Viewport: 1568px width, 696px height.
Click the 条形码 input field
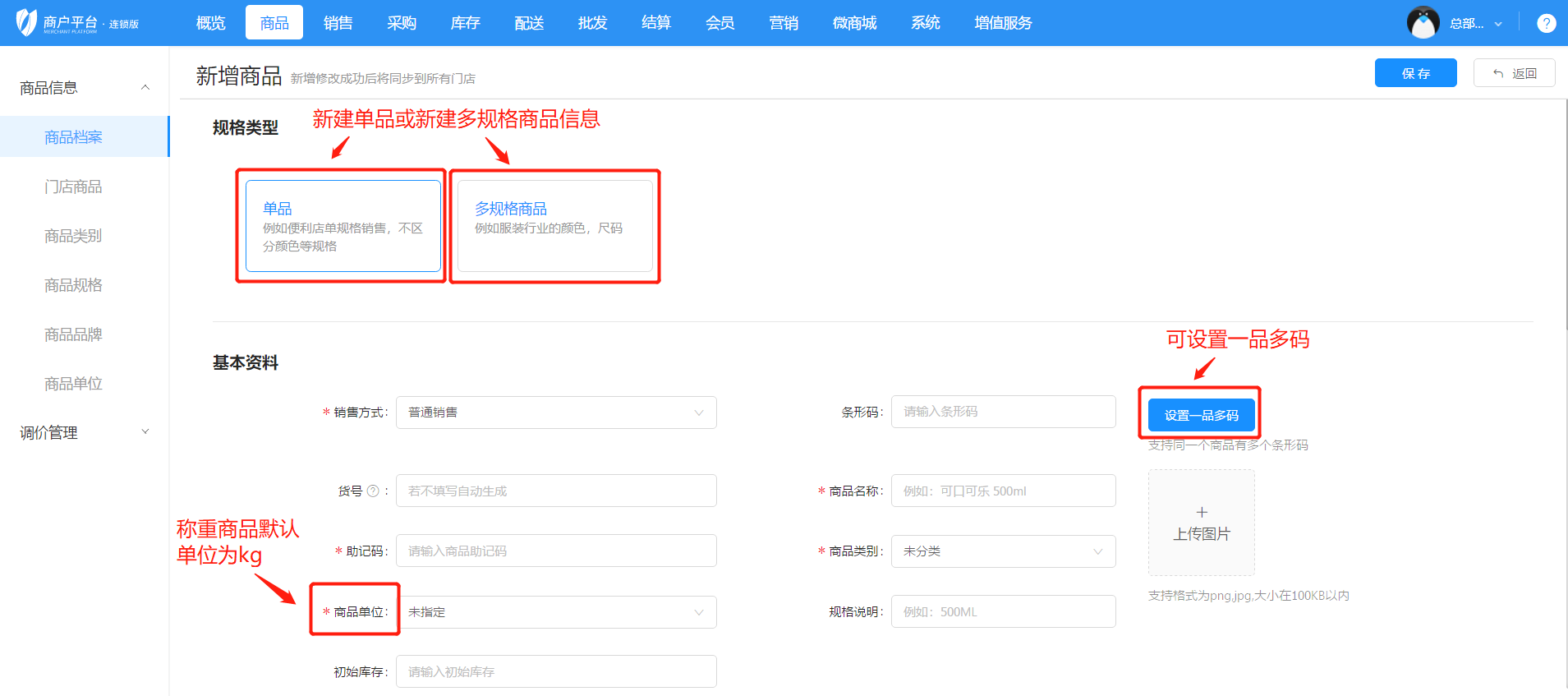pos(1002,412)
